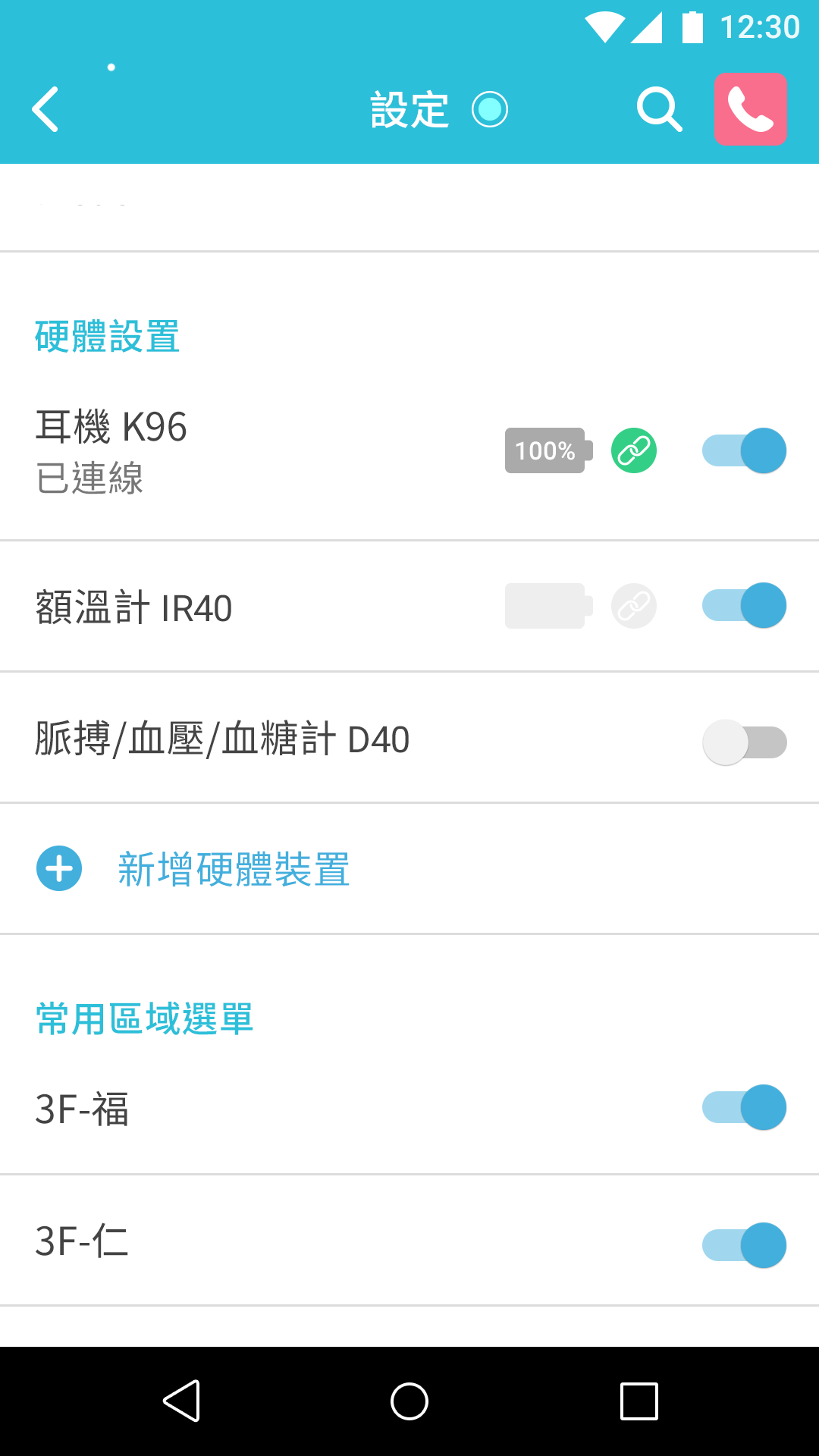
Task: Tap green link icon for 耳機 K96
Action: [x=634, y=451]
